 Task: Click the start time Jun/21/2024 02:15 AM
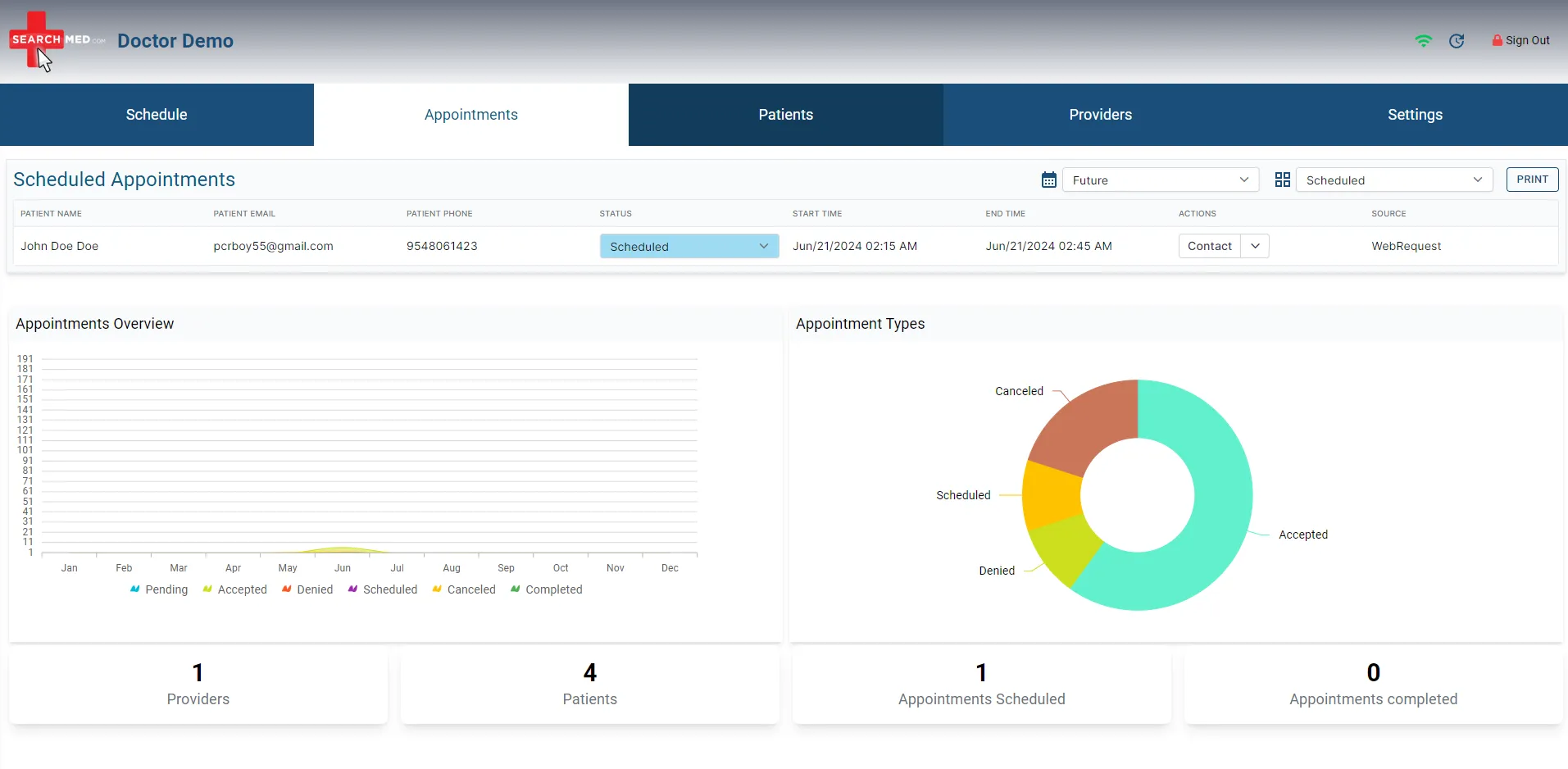(855, 246)
